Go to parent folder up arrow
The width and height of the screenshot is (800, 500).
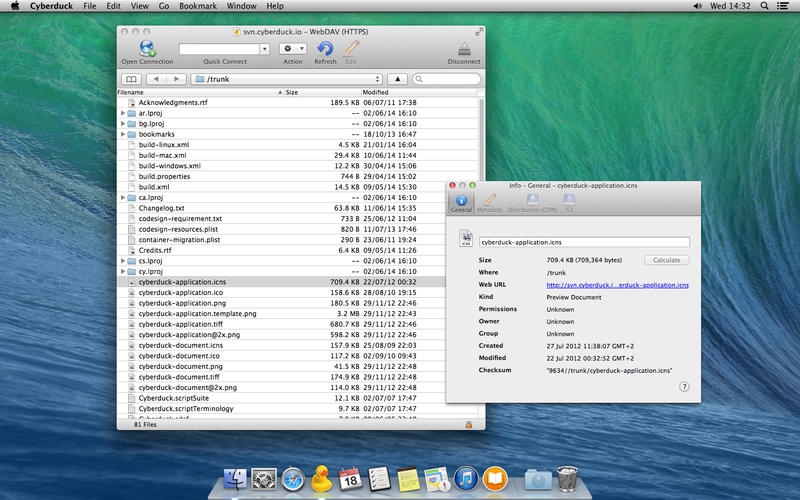click(397, 79)
